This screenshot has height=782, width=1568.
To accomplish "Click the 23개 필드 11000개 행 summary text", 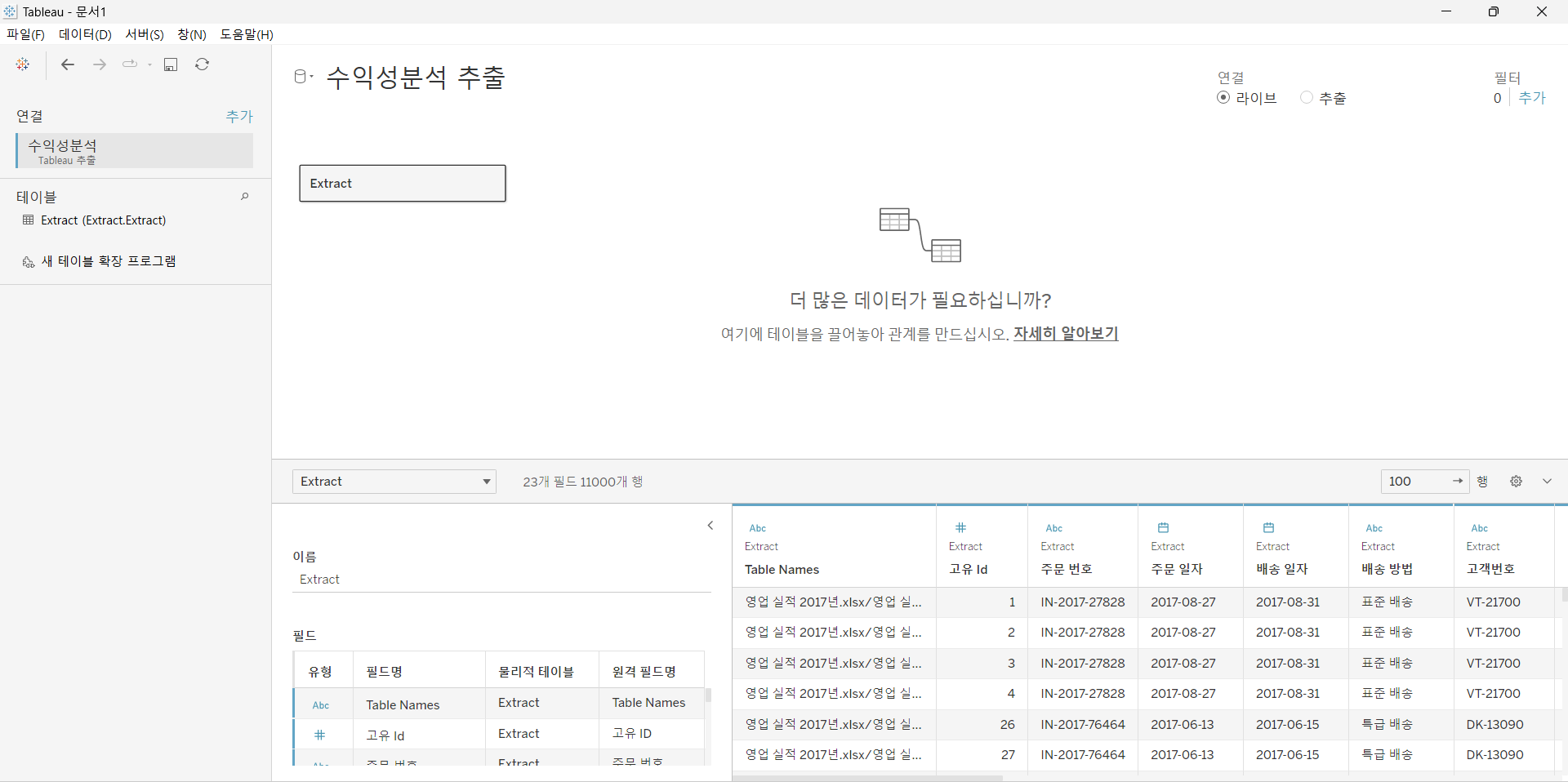I will (583, 482).
